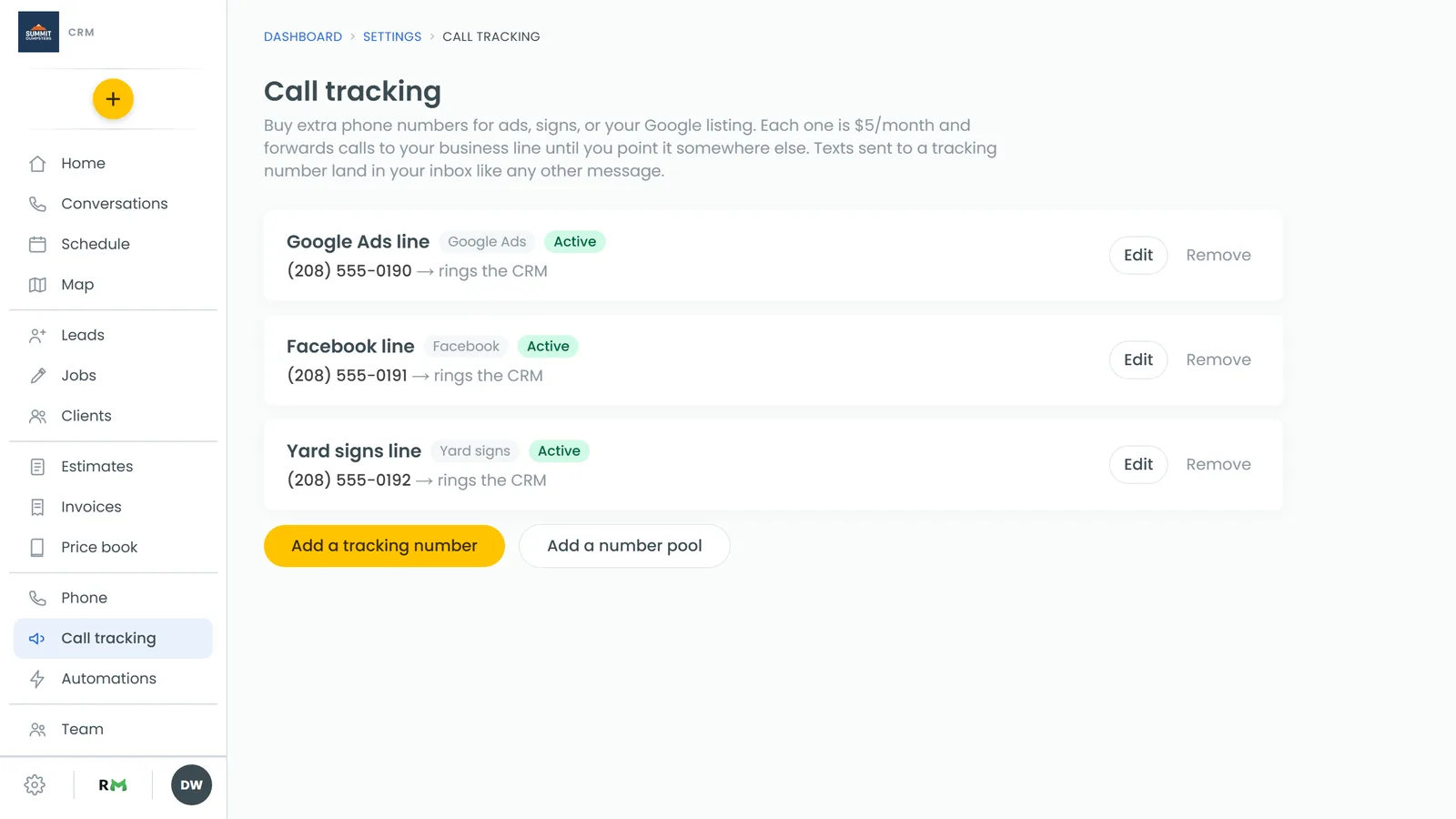Click the Automations lightning bolt icon
The width and height of the screenshot is (1456, 819).
click(37, 679)
